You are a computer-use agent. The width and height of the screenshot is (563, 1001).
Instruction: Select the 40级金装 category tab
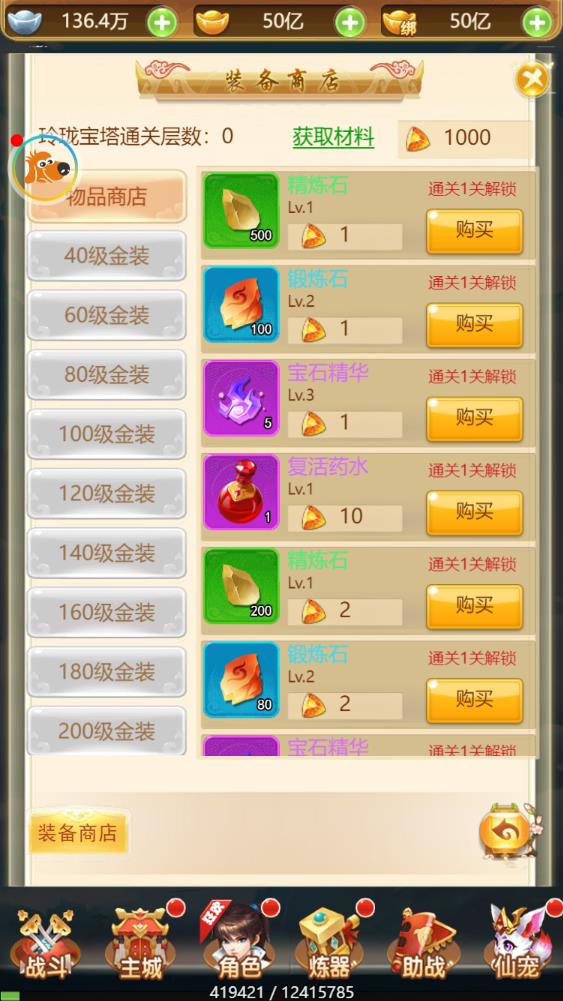(107, 256)
